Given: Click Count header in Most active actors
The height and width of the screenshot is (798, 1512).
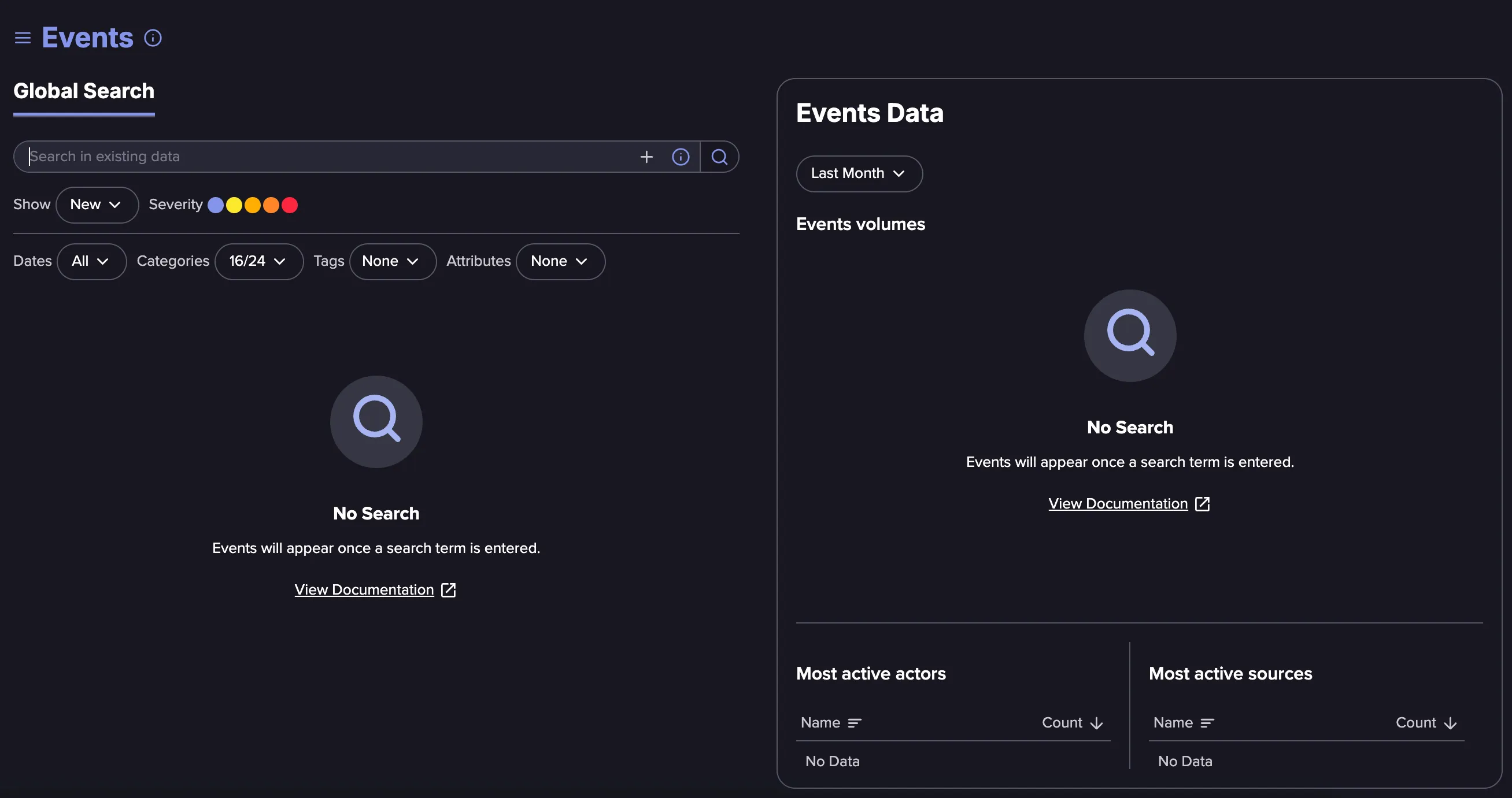Looking at the screenshot, I should tap(1062, 723).
